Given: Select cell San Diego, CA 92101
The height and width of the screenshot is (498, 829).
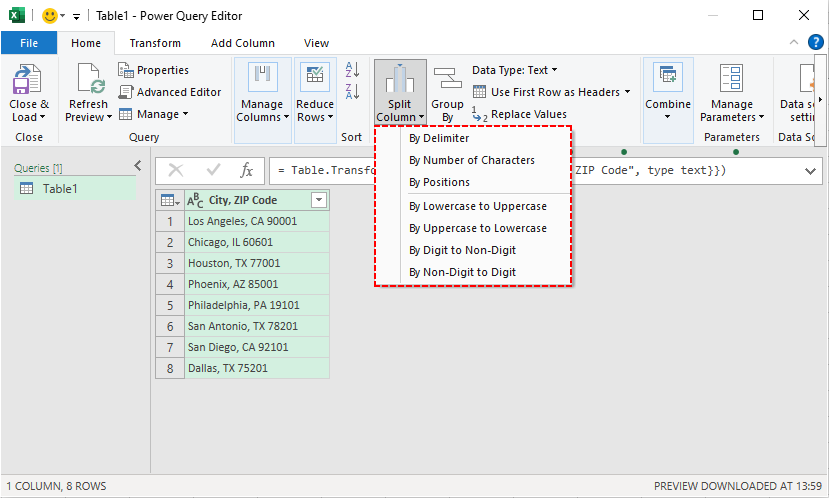Looking at the screenshot, I should pos(257,347).
